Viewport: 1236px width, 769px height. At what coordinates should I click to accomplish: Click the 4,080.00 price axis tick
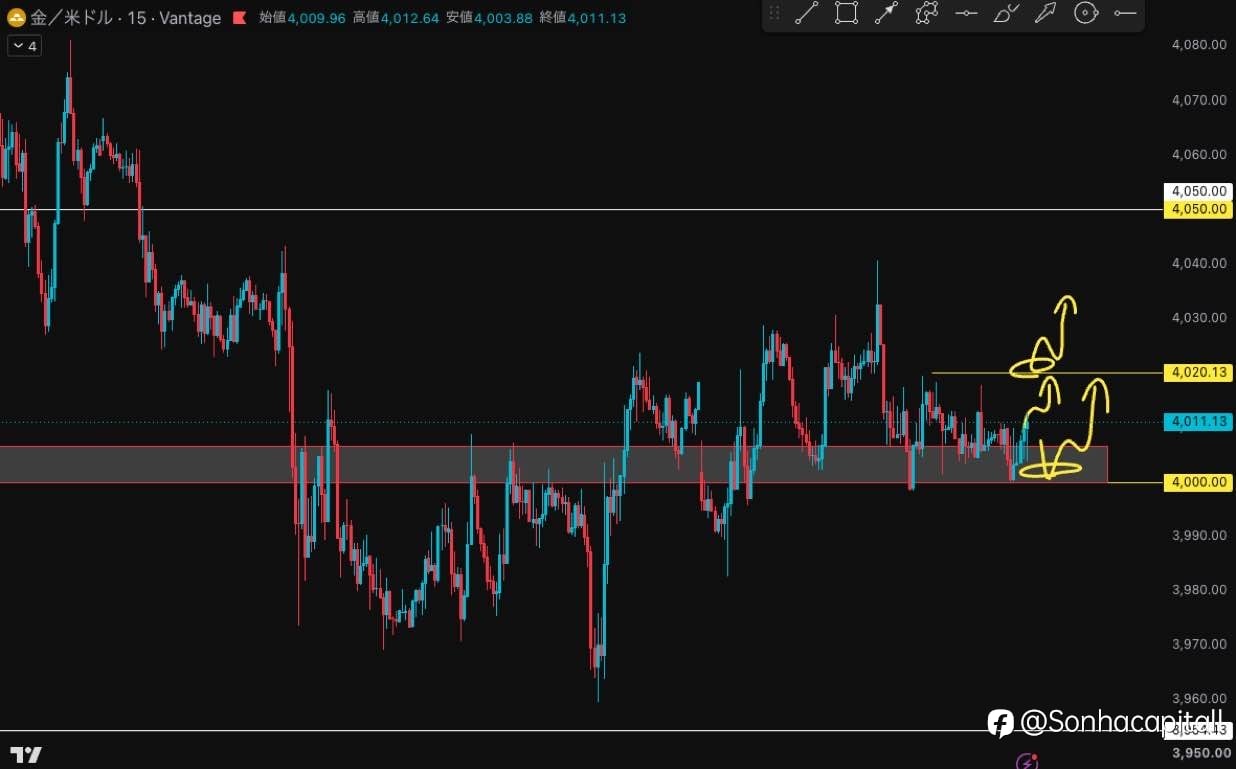coord(1199,45)
